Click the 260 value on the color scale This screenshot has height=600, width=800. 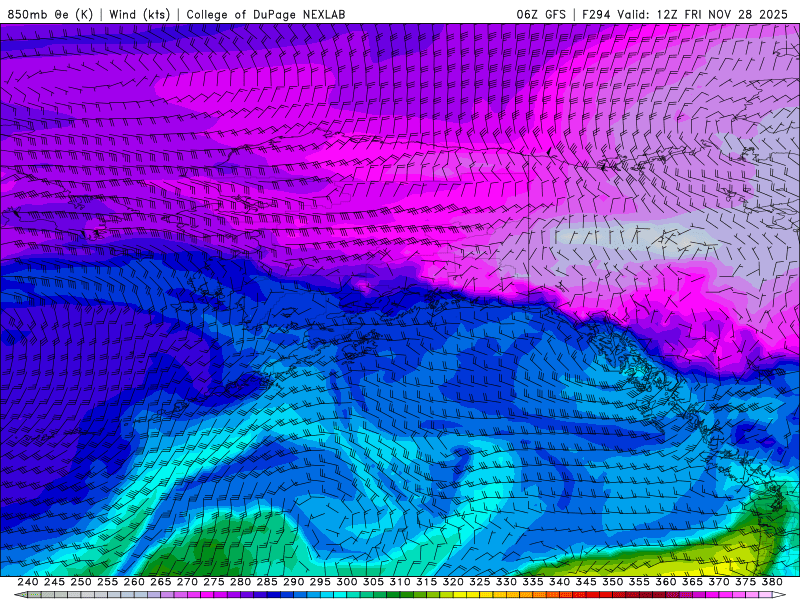point(134,582)
